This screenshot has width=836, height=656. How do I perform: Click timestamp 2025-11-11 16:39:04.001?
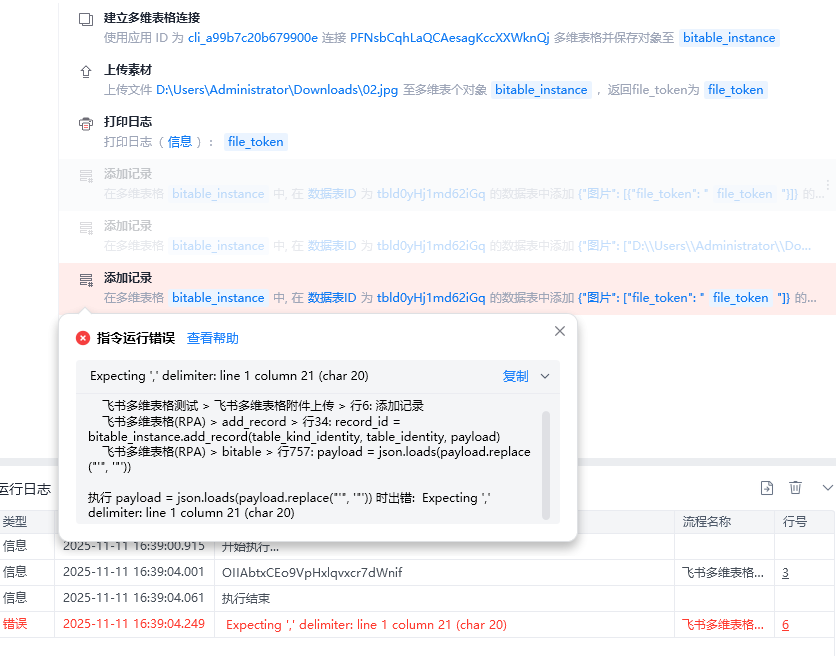click(x=133, y=572)
